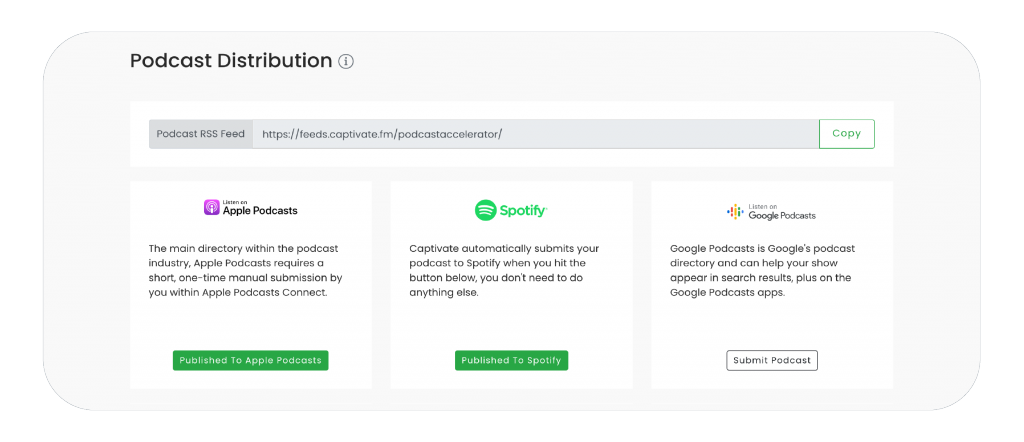The height and width of the screenshot is (442, 1024).
Task: Click the Spotify description text
Action: click(504, 271)
